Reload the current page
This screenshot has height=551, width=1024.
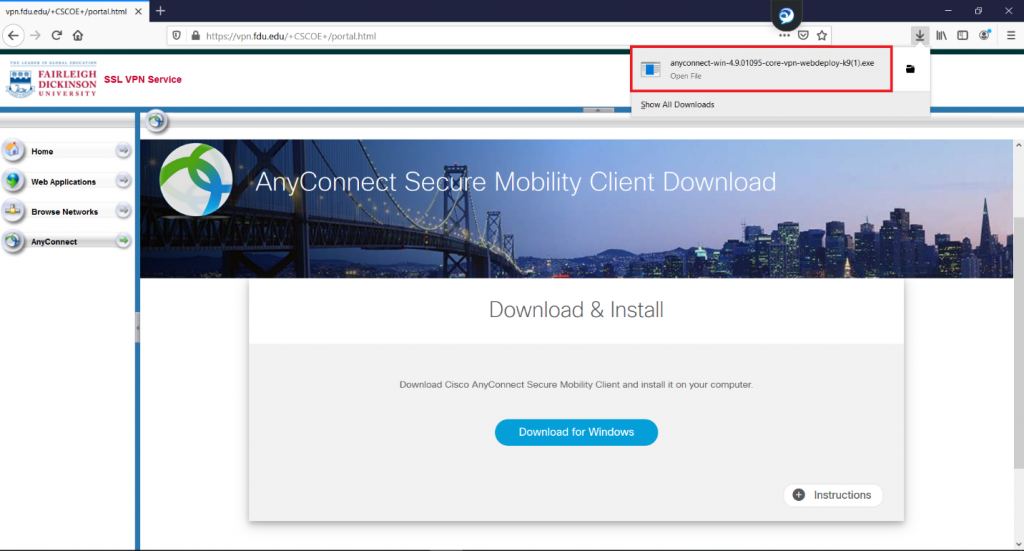tap(57, 35)
